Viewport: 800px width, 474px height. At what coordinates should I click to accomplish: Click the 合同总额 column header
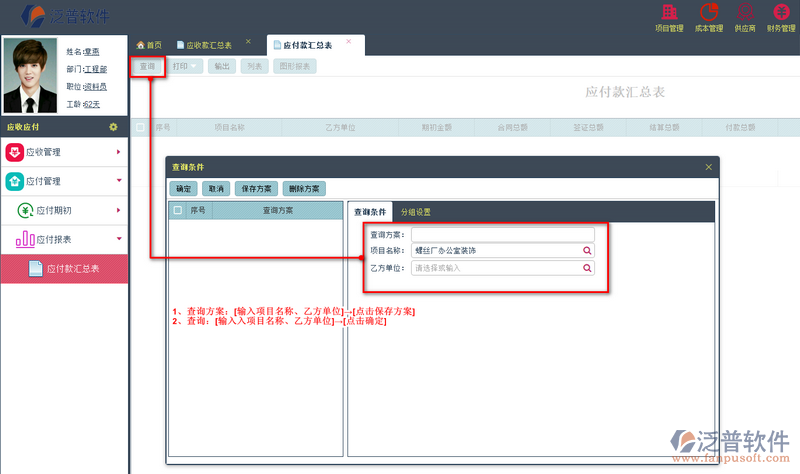coord(513,127)
